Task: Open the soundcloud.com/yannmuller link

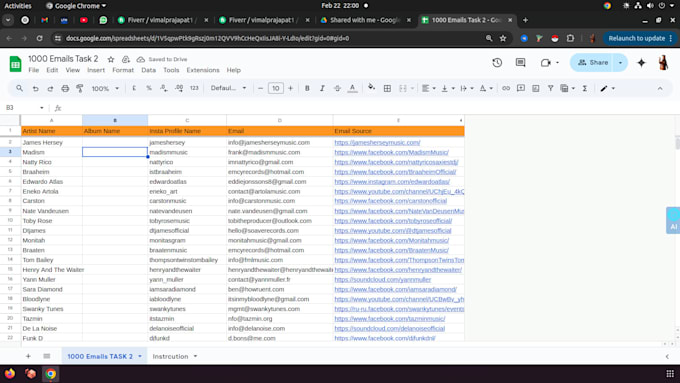Action: 382,279
